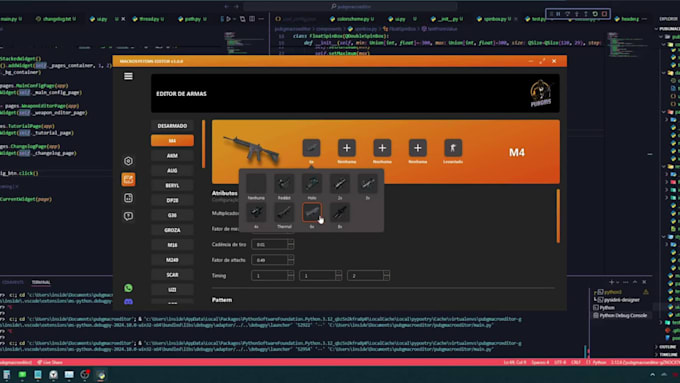This screenshot has height=383, width=680.
Task: Switch to the TERMINAL panel tab
Action: 41,282
